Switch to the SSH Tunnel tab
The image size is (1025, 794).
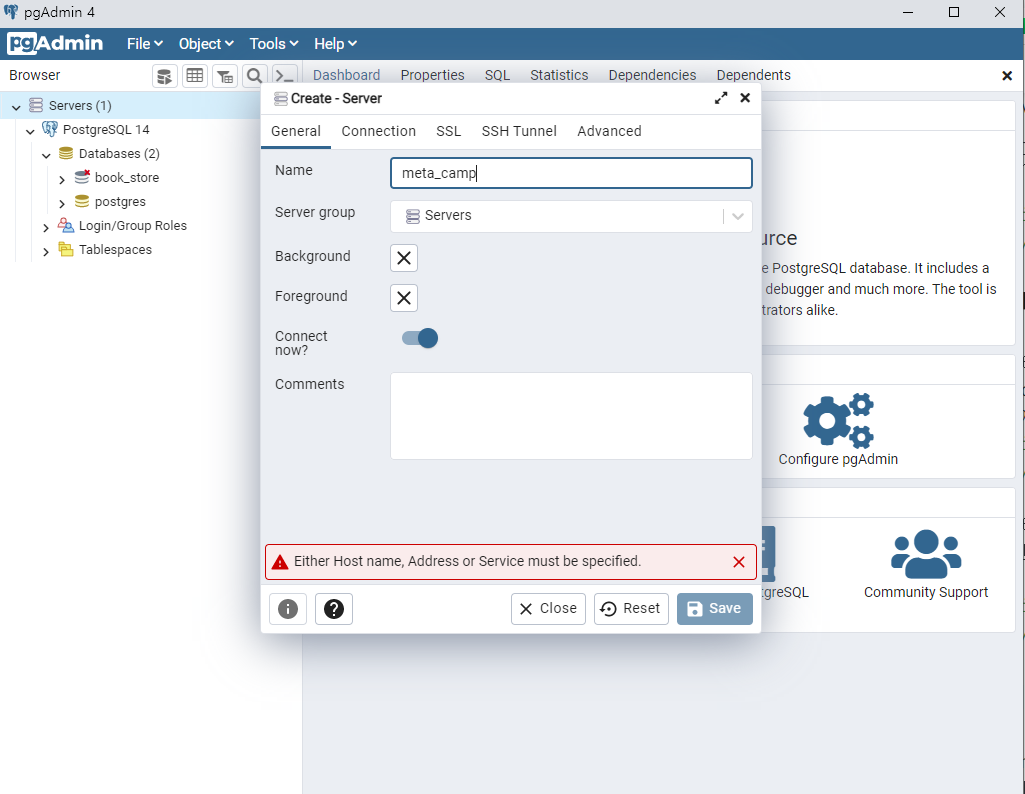(x=519, y=131)
